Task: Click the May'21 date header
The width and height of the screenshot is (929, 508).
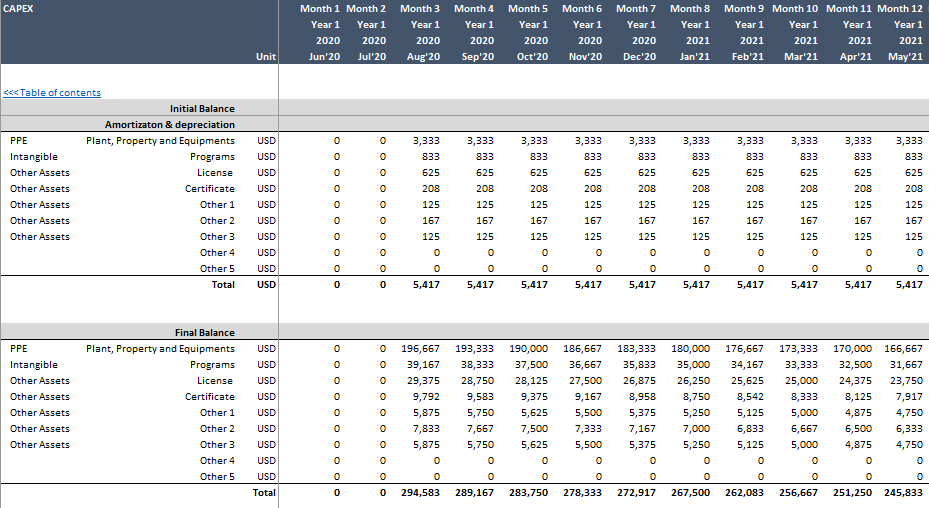Action: (905, 57)
